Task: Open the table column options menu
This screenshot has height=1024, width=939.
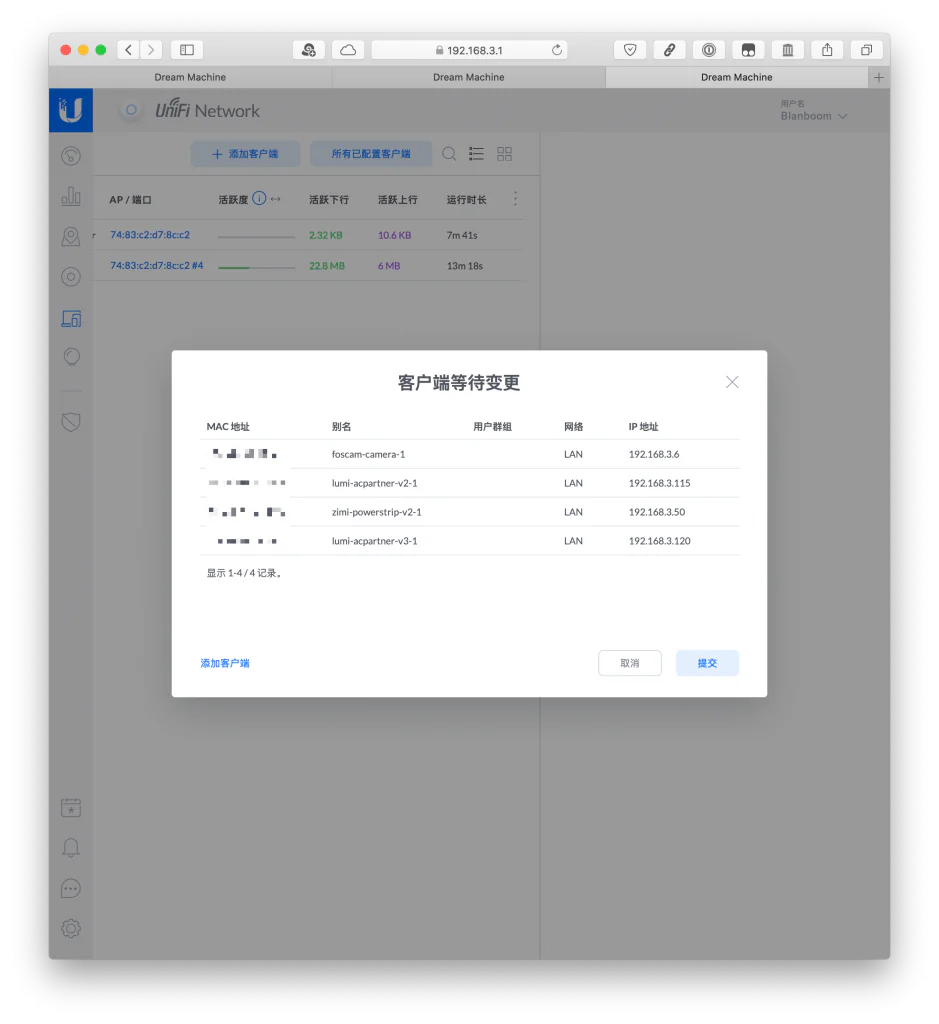Action: point(515,199)
